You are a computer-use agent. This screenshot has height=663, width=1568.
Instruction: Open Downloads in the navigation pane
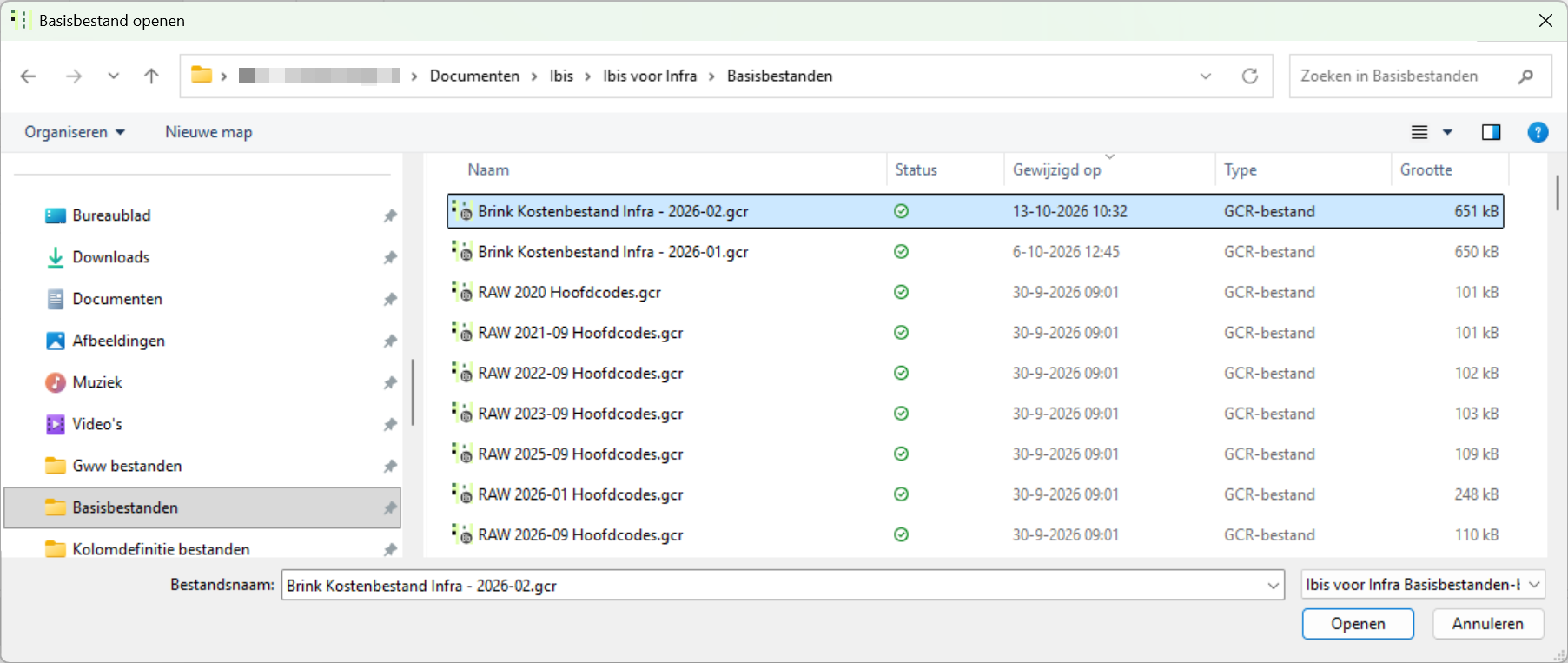pyautogui.click(x=111, y=257)
